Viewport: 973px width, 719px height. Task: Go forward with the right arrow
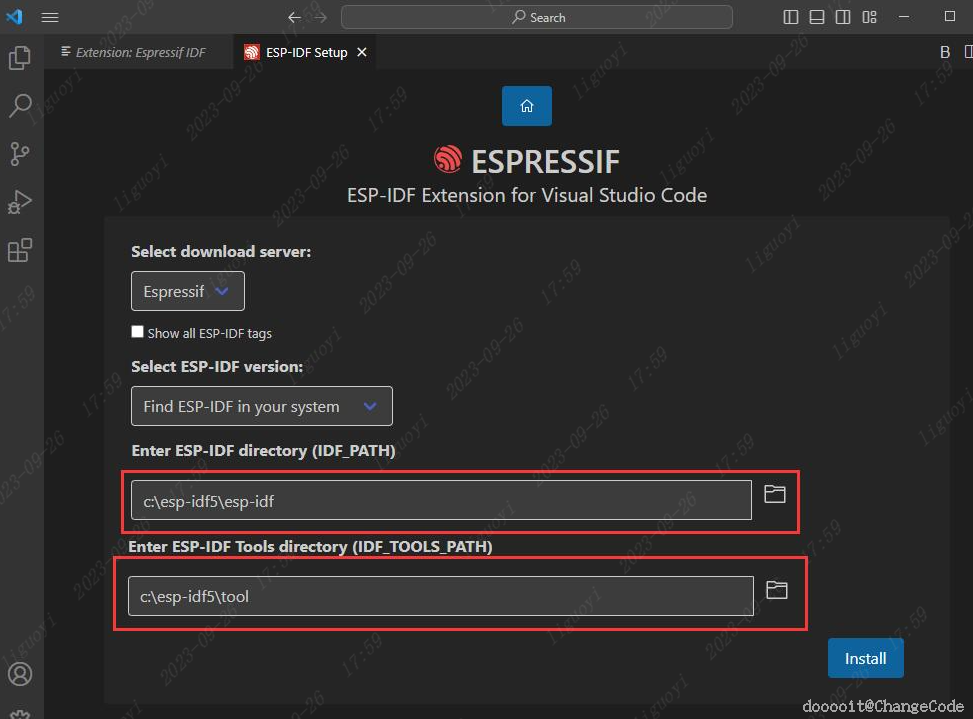click(320, 17)
